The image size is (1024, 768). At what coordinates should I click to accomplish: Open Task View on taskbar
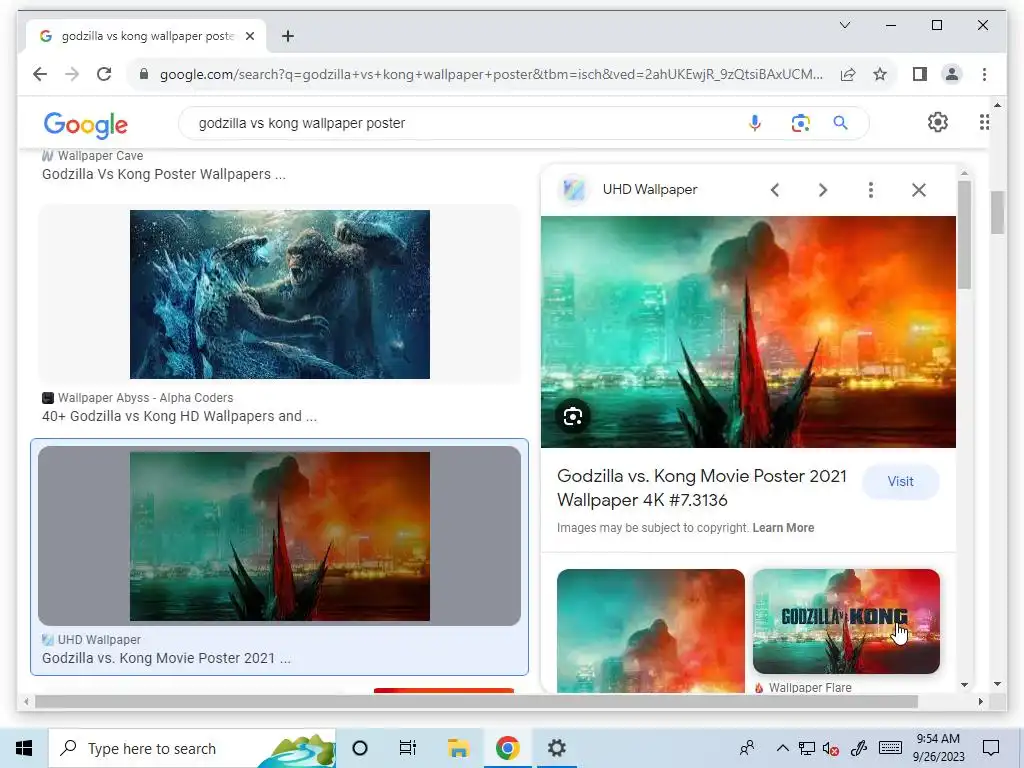408,748
